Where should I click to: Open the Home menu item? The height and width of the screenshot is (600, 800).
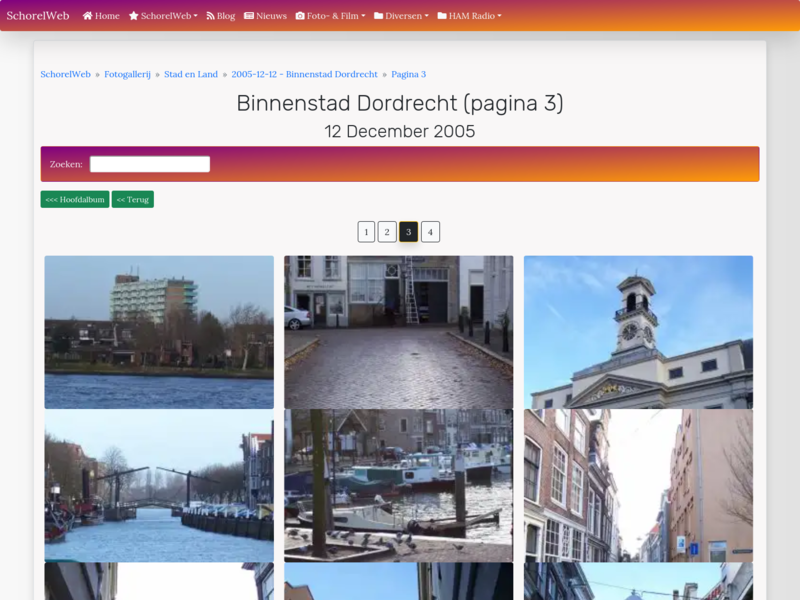[x=101, y=16]
